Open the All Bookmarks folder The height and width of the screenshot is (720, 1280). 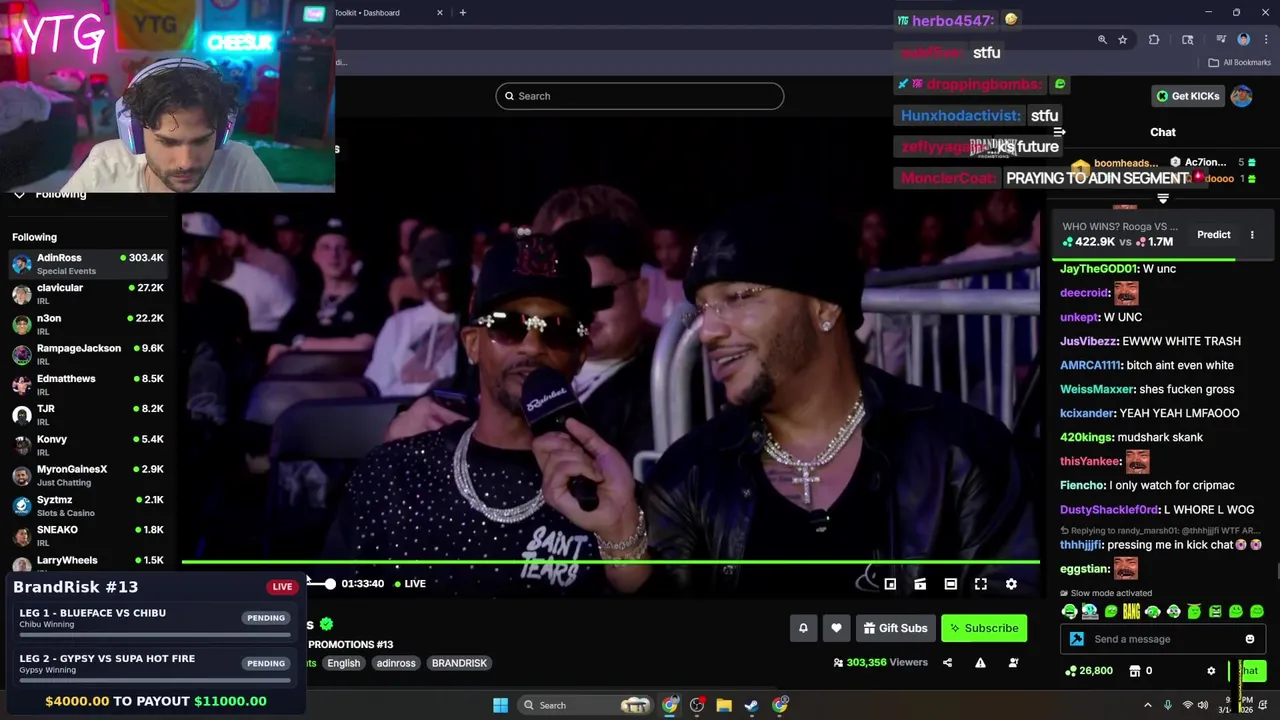coord(1239,62)
